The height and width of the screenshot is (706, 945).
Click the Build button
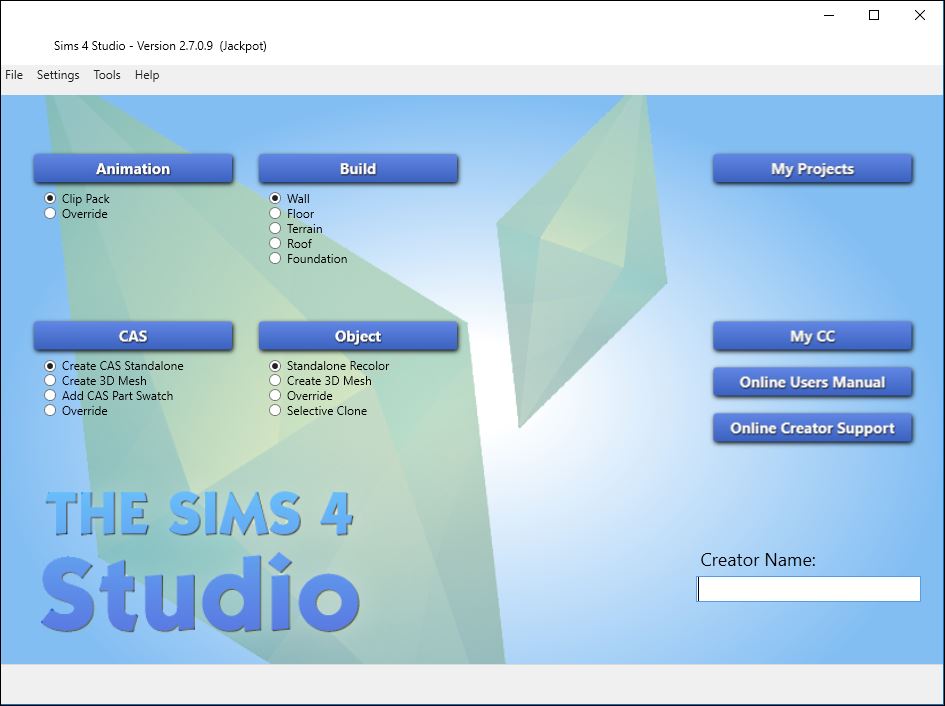tap(358, 169)
